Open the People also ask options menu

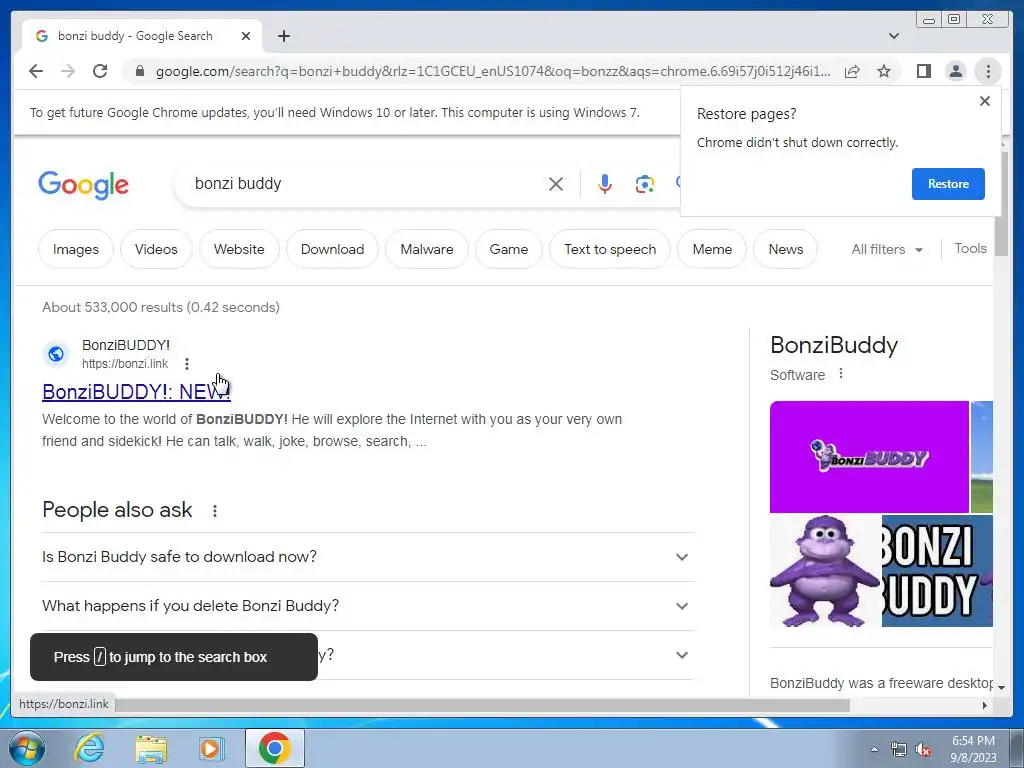(215, 511)
